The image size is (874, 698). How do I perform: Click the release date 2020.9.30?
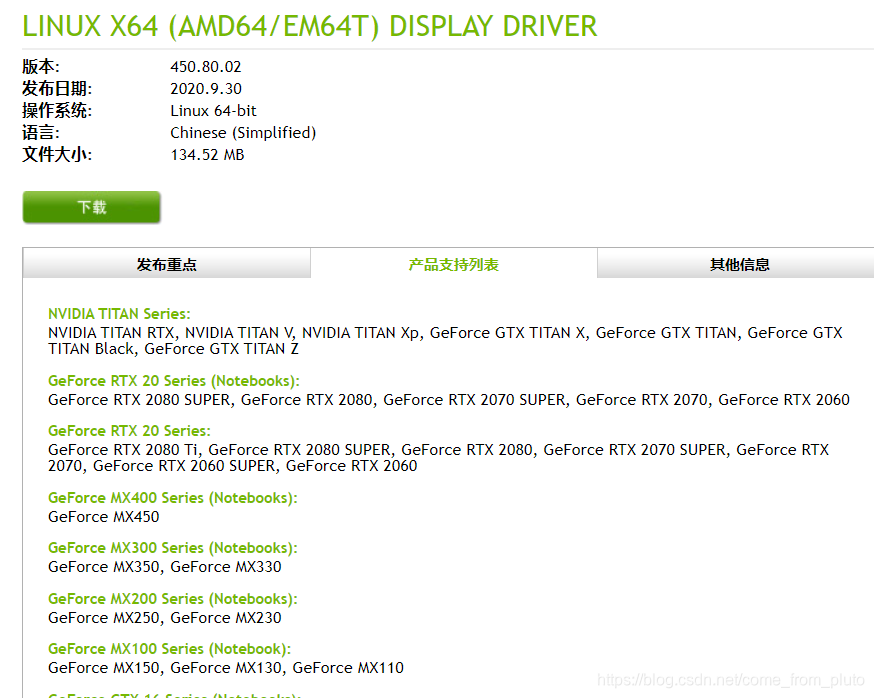206,89
